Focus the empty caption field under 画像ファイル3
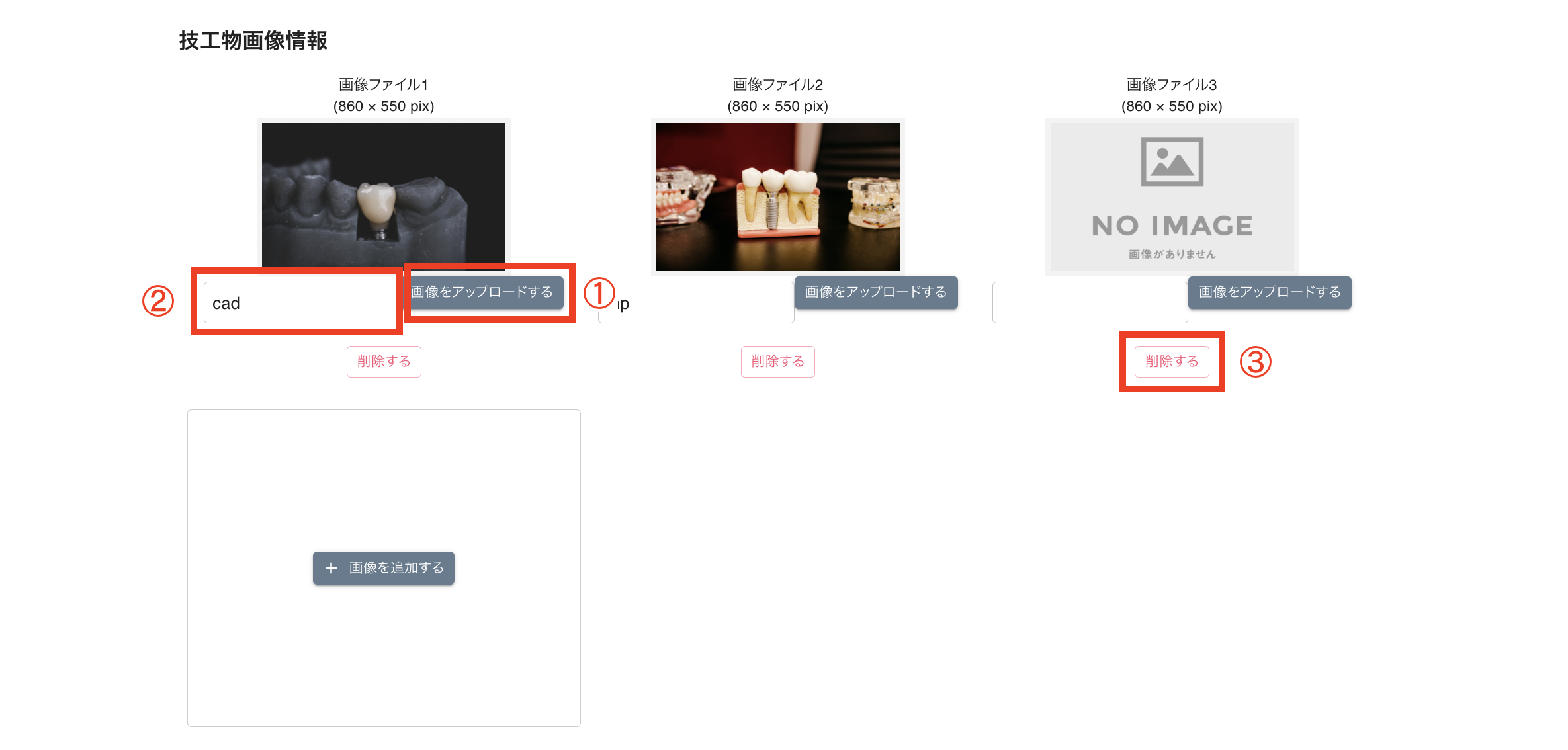 coord(1090,303)
